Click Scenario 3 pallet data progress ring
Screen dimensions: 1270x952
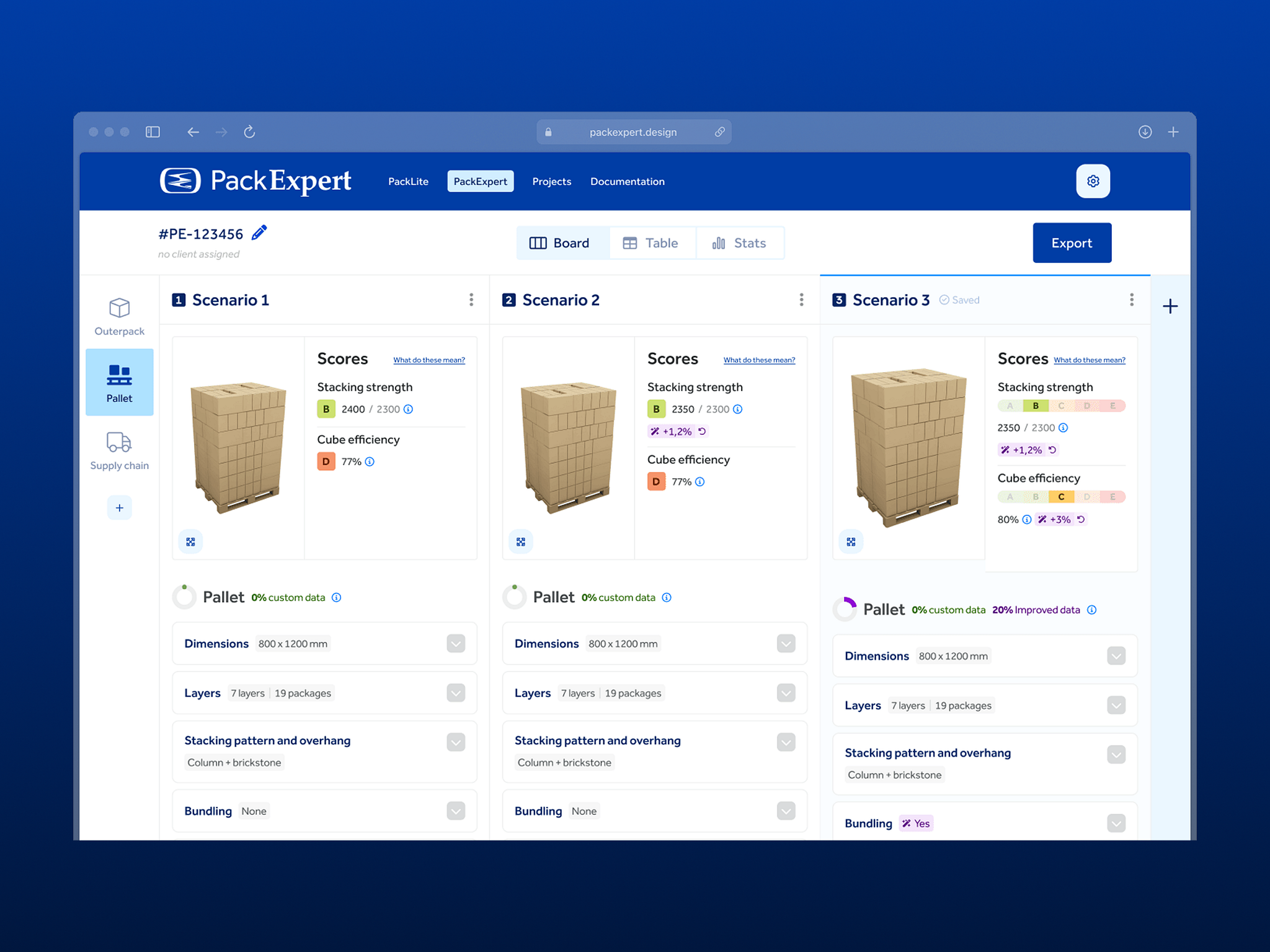pyautogui.click(x=845, y=610)
